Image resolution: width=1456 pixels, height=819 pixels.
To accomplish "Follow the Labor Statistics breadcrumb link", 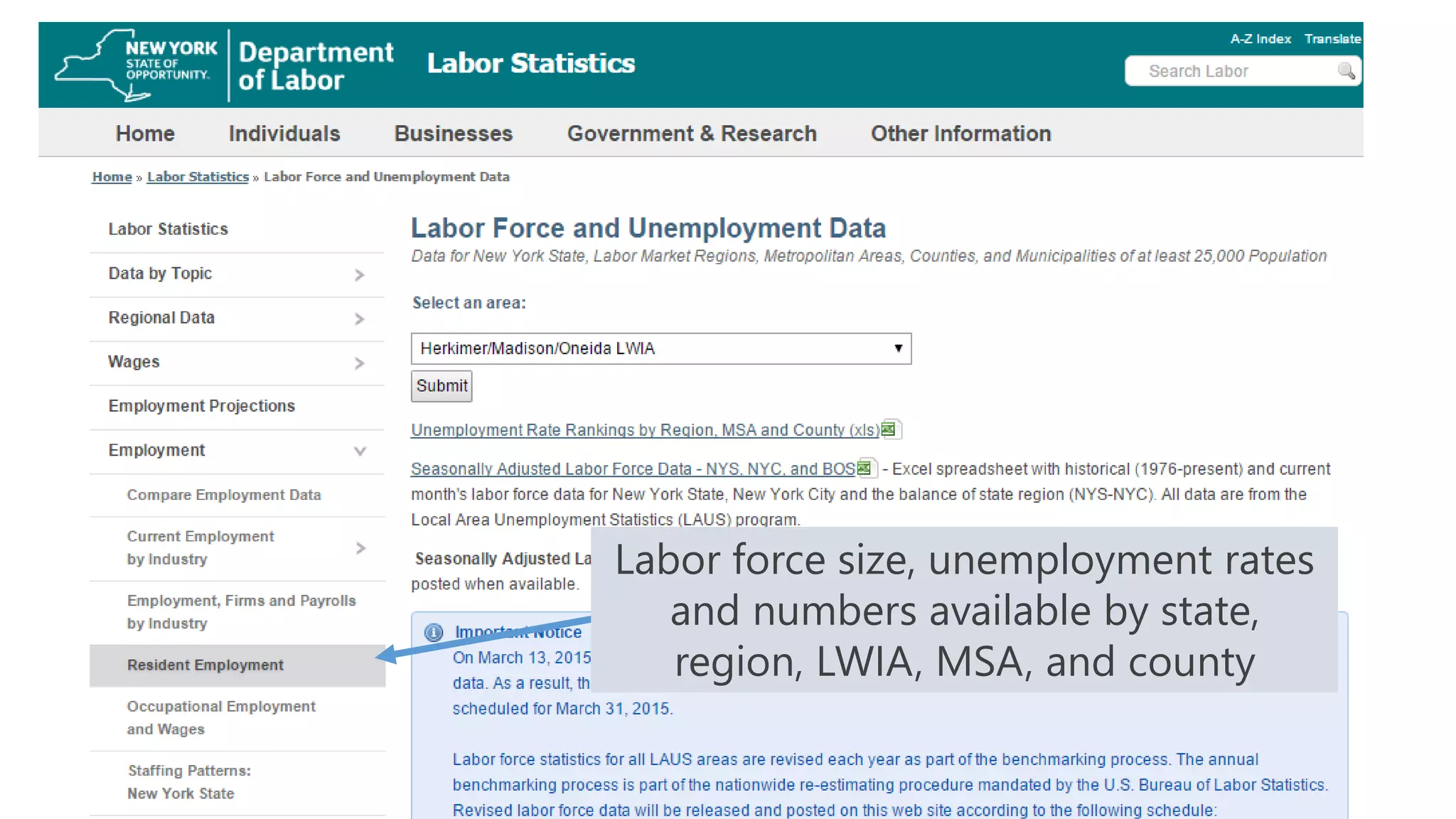I will tap(198, 177).
